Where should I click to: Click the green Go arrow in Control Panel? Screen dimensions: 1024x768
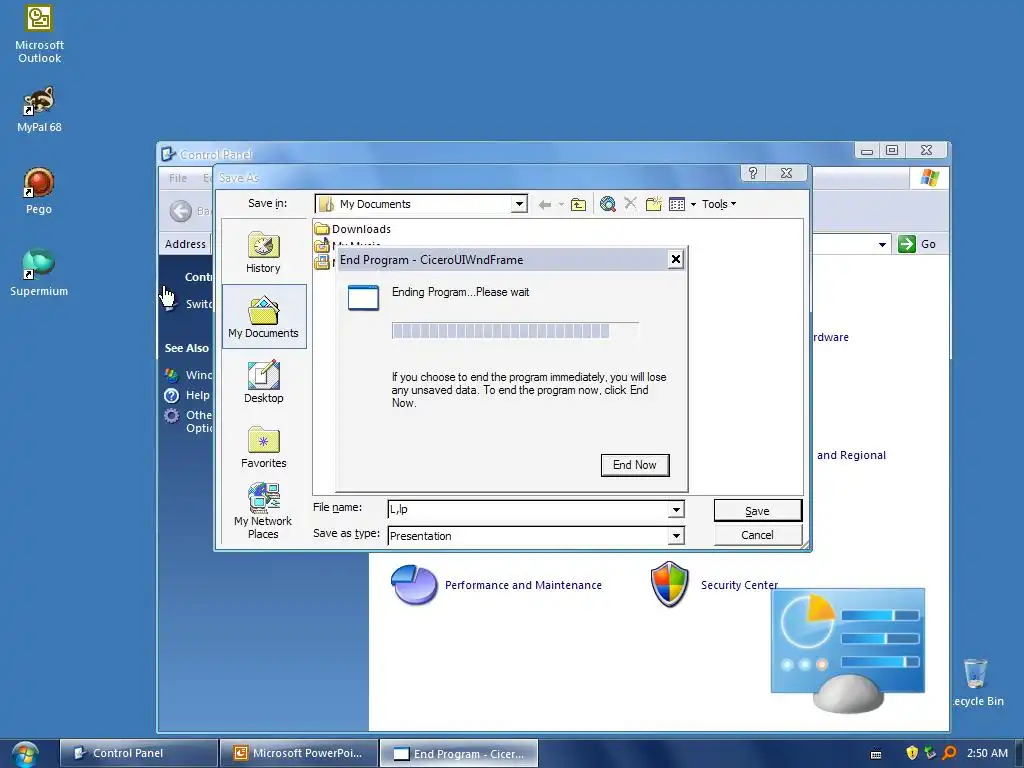pos(906,244)
